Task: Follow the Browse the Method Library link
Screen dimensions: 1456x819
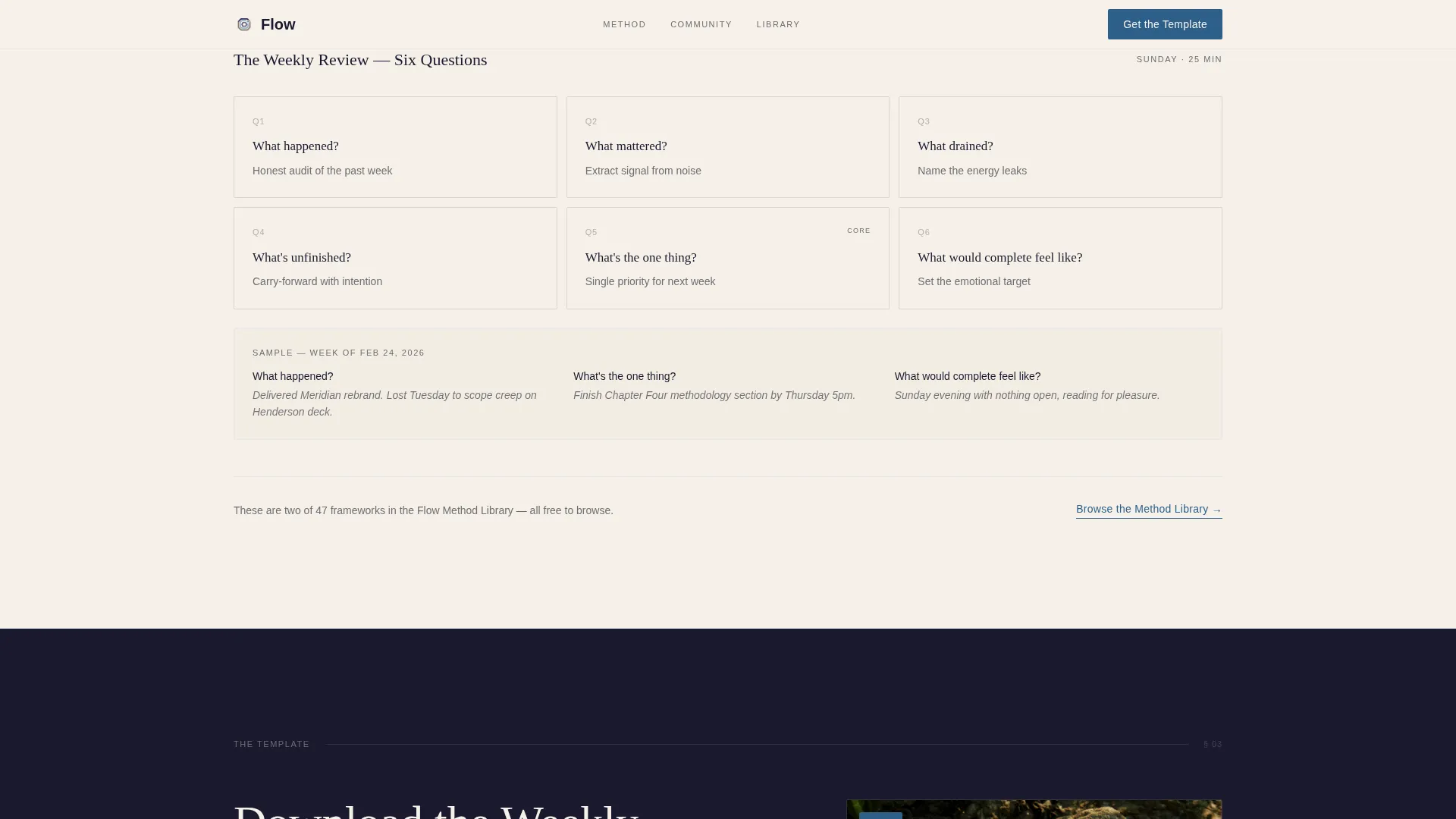Action: click(1149, 510)
